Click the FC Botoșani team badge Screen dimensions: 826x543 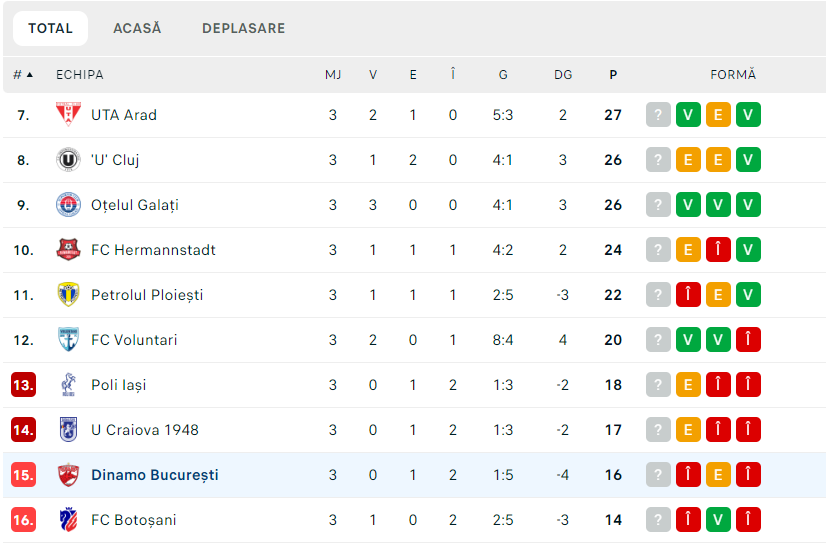67,520
